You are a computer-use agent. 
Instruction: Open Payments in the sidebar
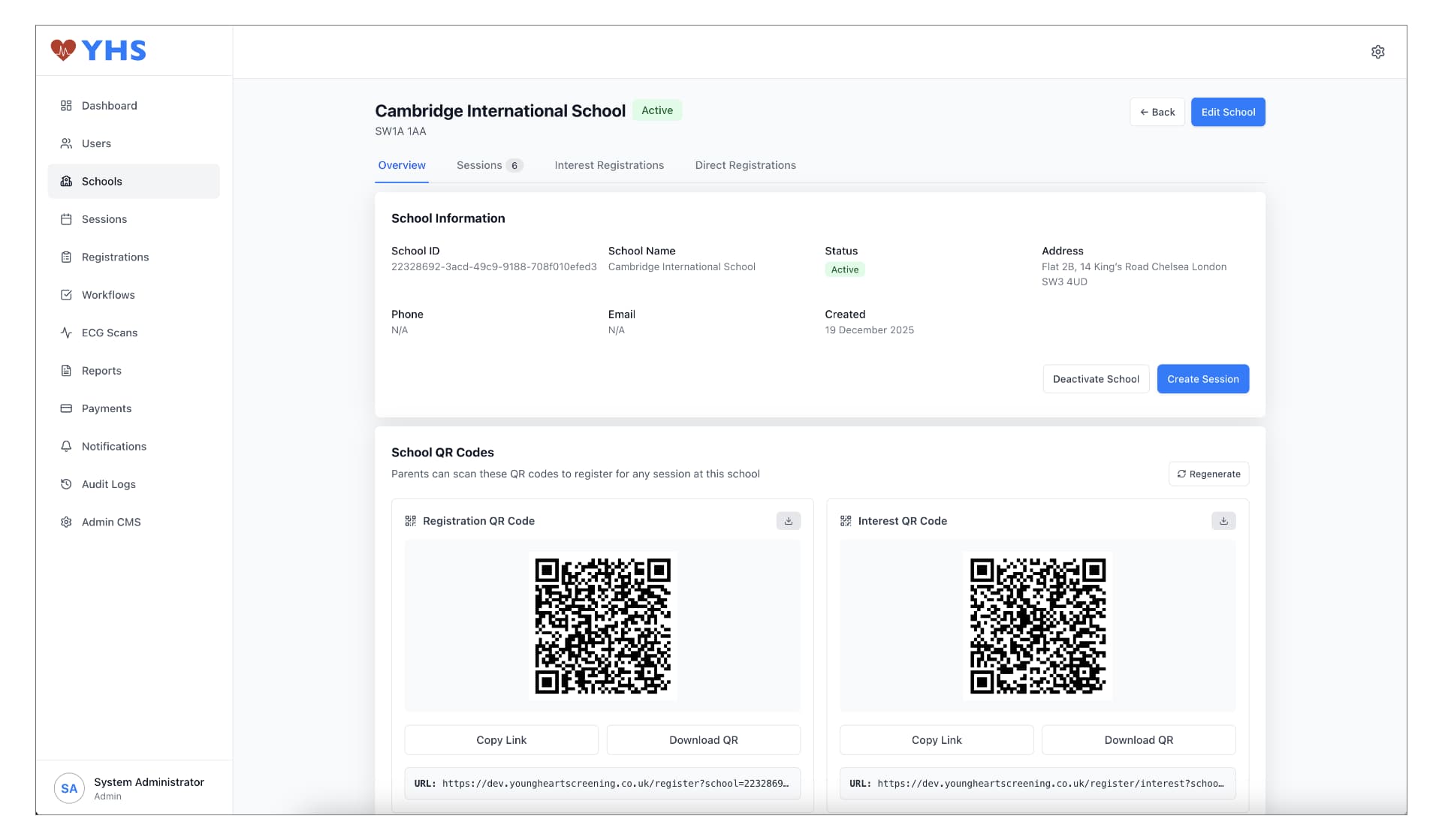[134, 408]
